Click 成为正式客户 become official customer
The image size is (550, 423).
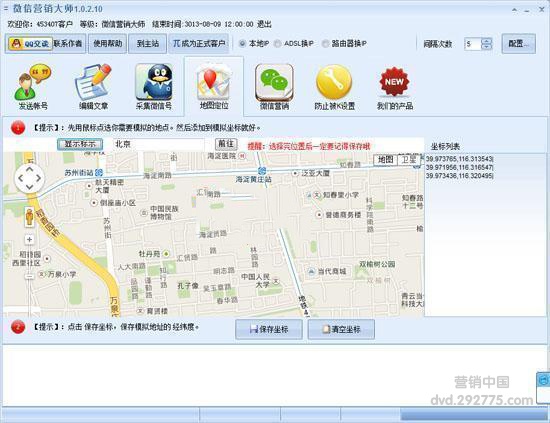pos(199,44)
